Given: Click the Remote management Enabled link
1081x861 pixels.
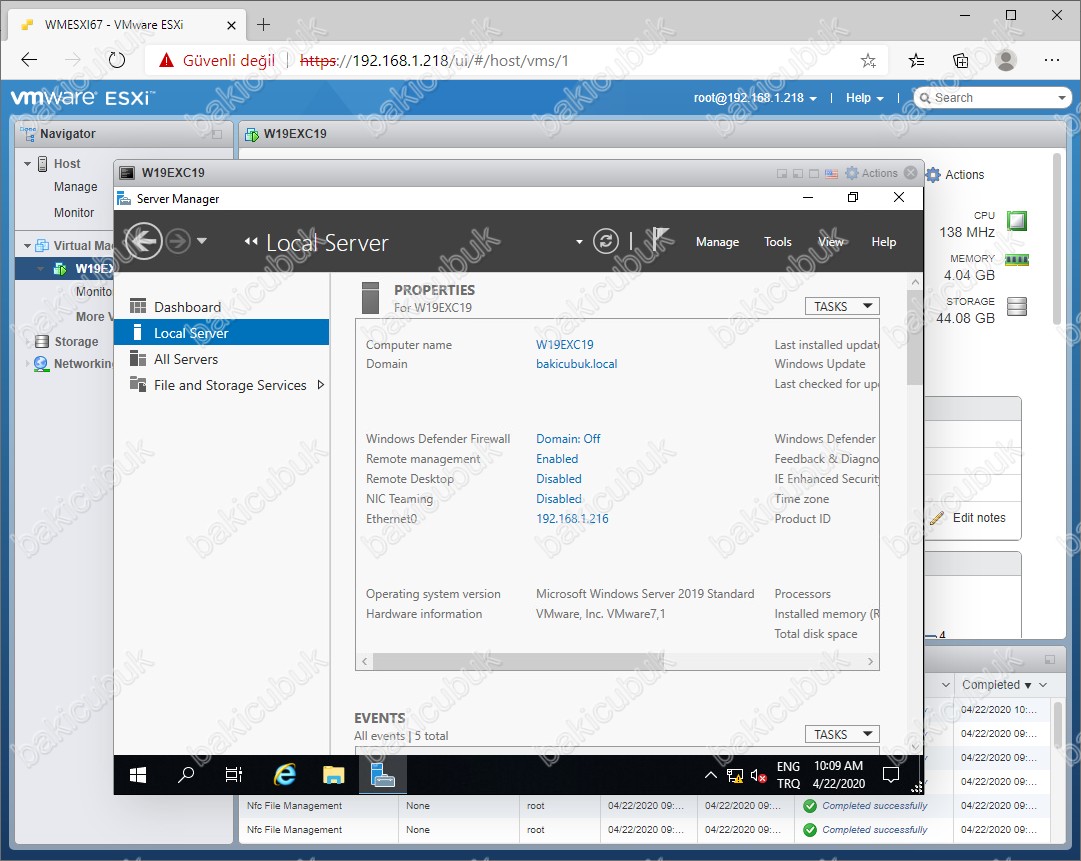Looking at the screenshot, I should tap(557, 458).
